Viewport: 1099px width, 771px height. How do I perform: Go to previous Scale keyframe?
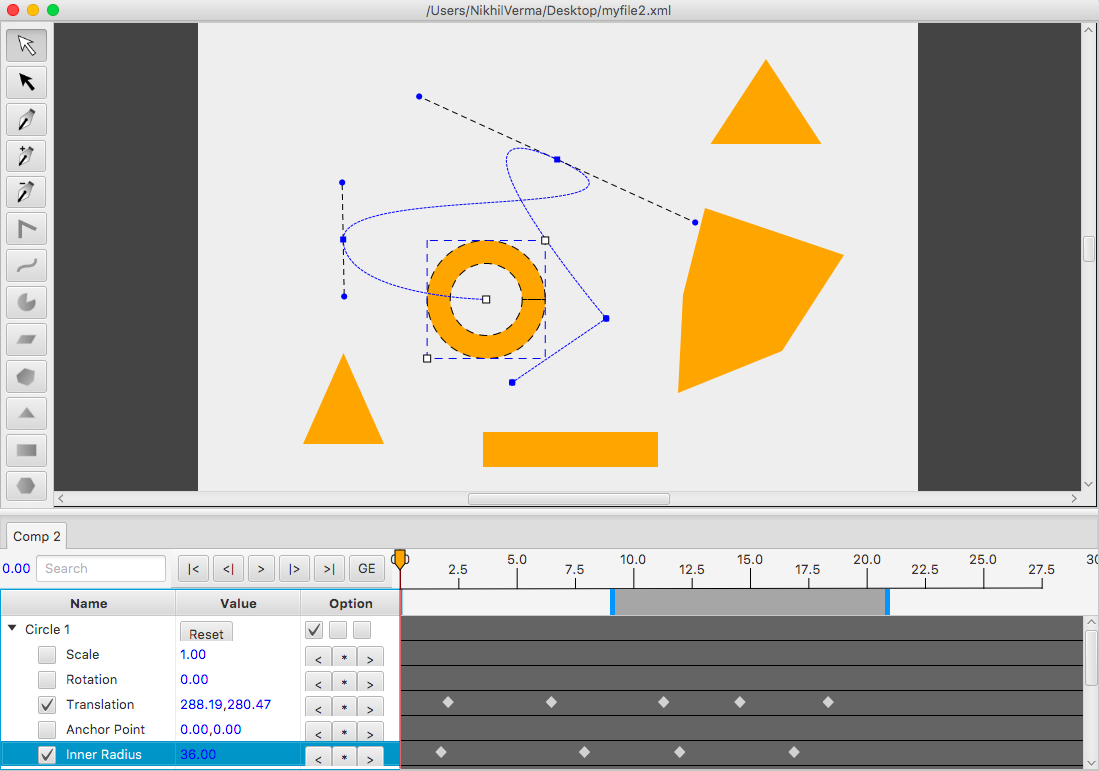coord(318,657)
